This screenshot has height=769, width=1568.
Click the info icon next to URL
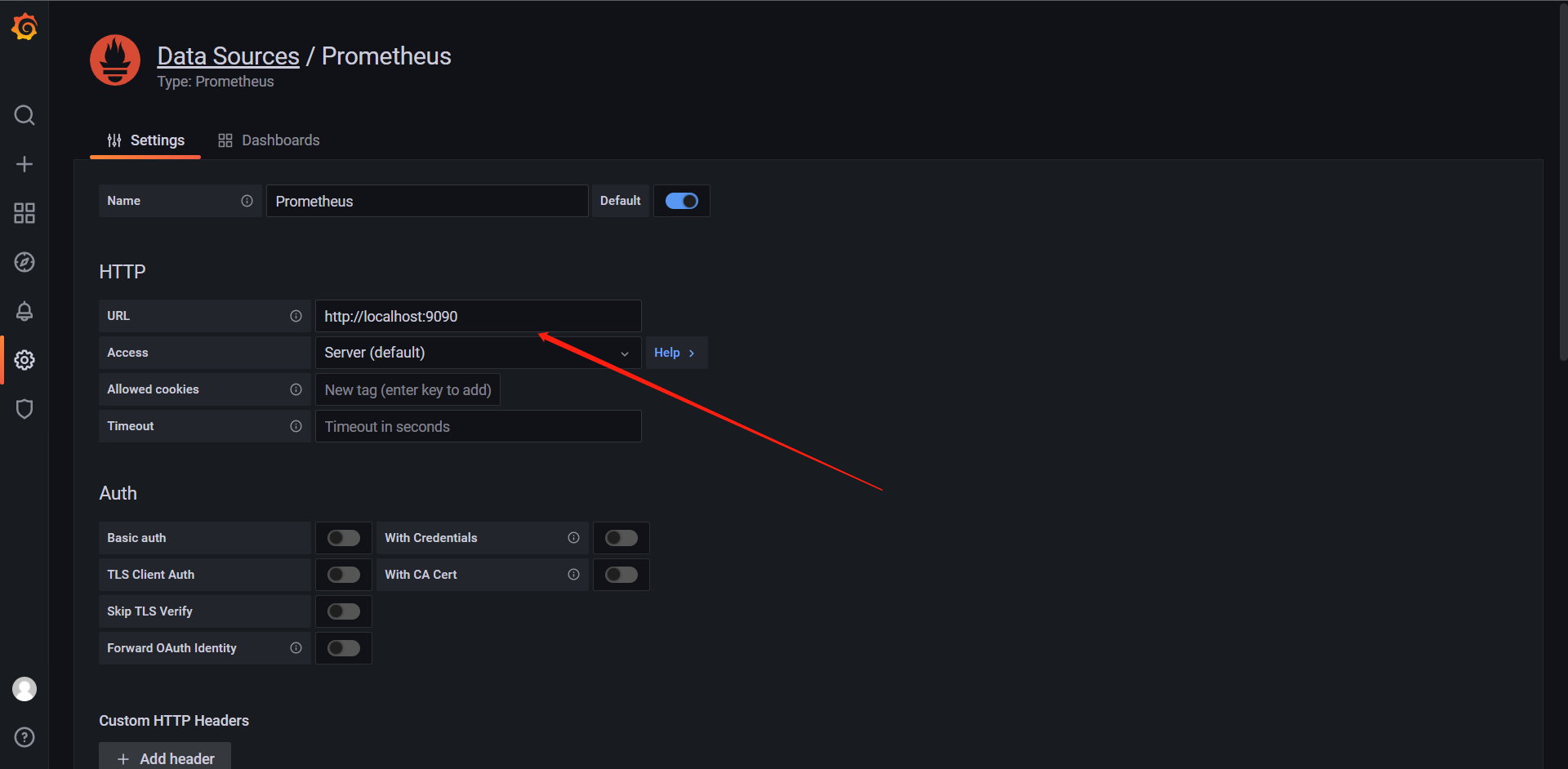(296, 316)
